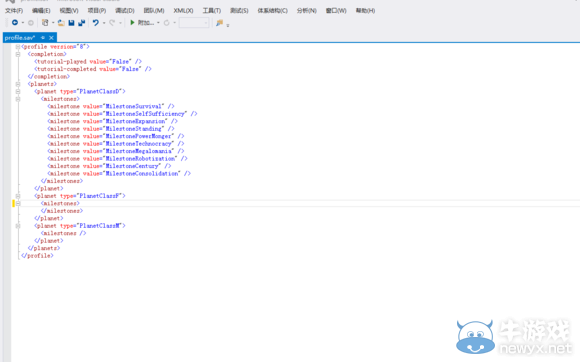
Task: Click the MilestoneExpansion line
Action: coord(112,121)
